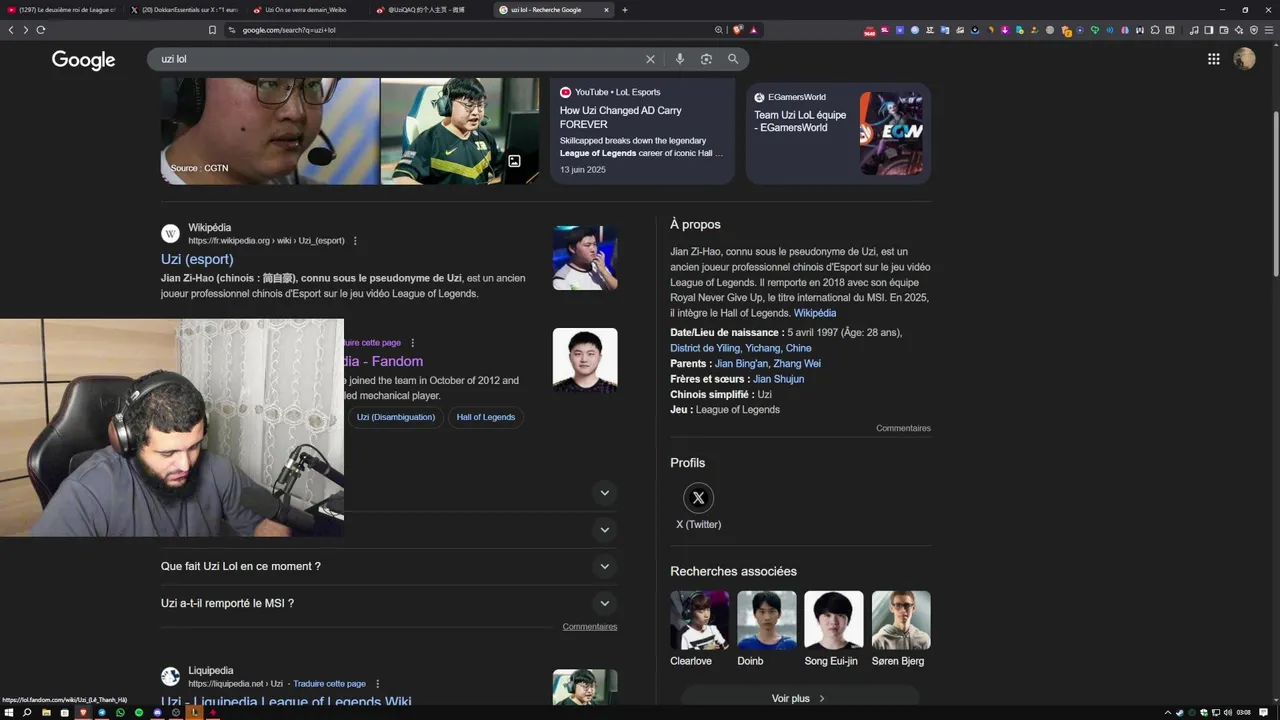Open Discord from the taskbar
This screenshot has width=1280, height=720.
click(x=157, y=712)
